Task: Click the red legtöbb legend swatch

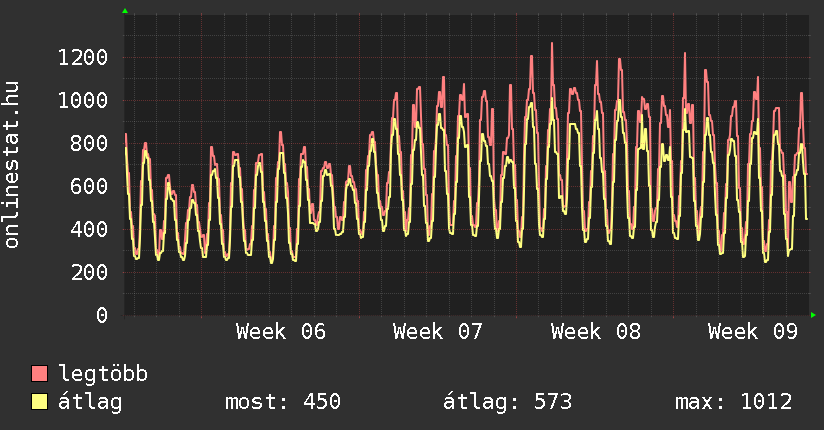Action: coord(40,374)
